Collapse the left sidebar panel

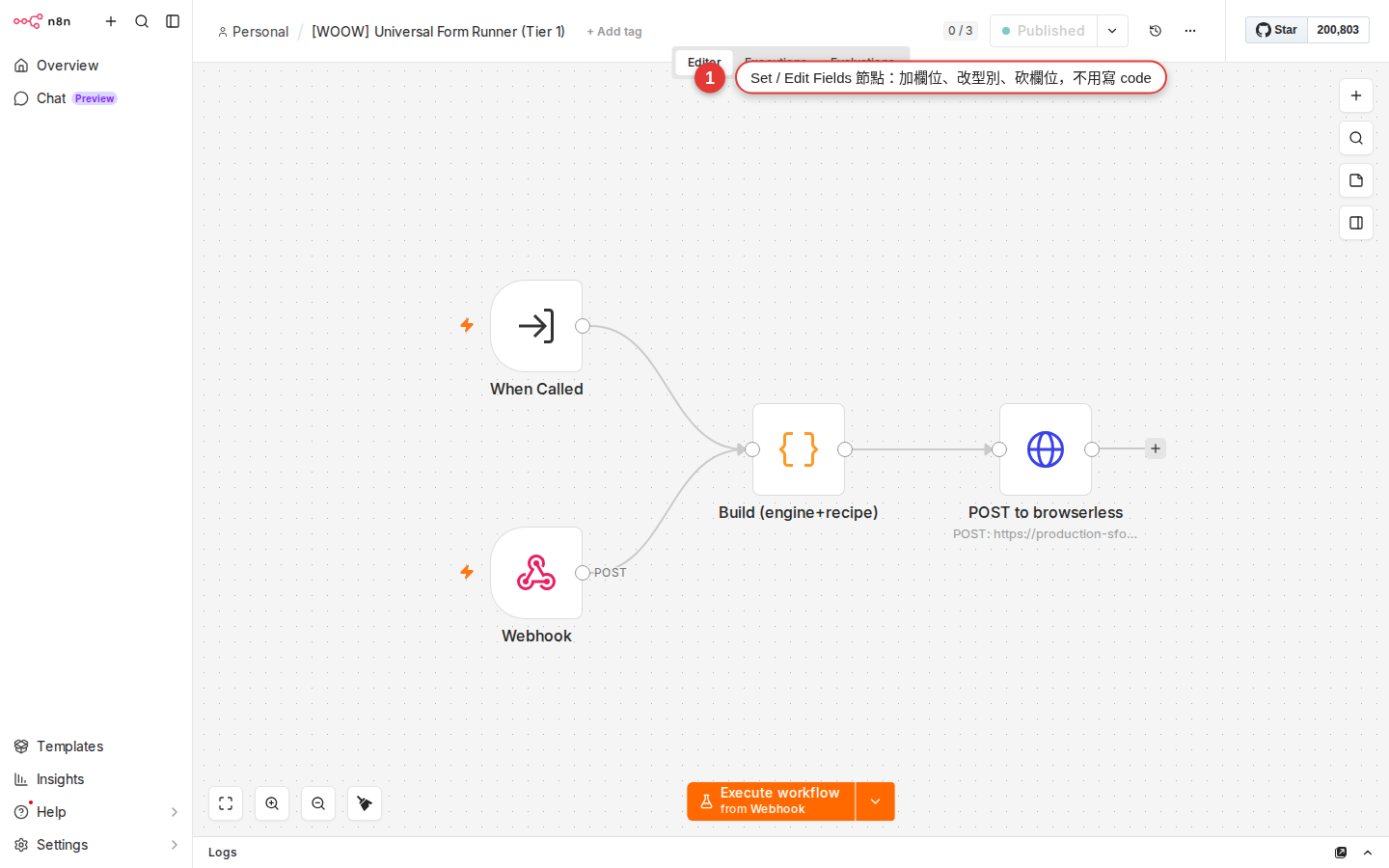click(x=173, y=21)
